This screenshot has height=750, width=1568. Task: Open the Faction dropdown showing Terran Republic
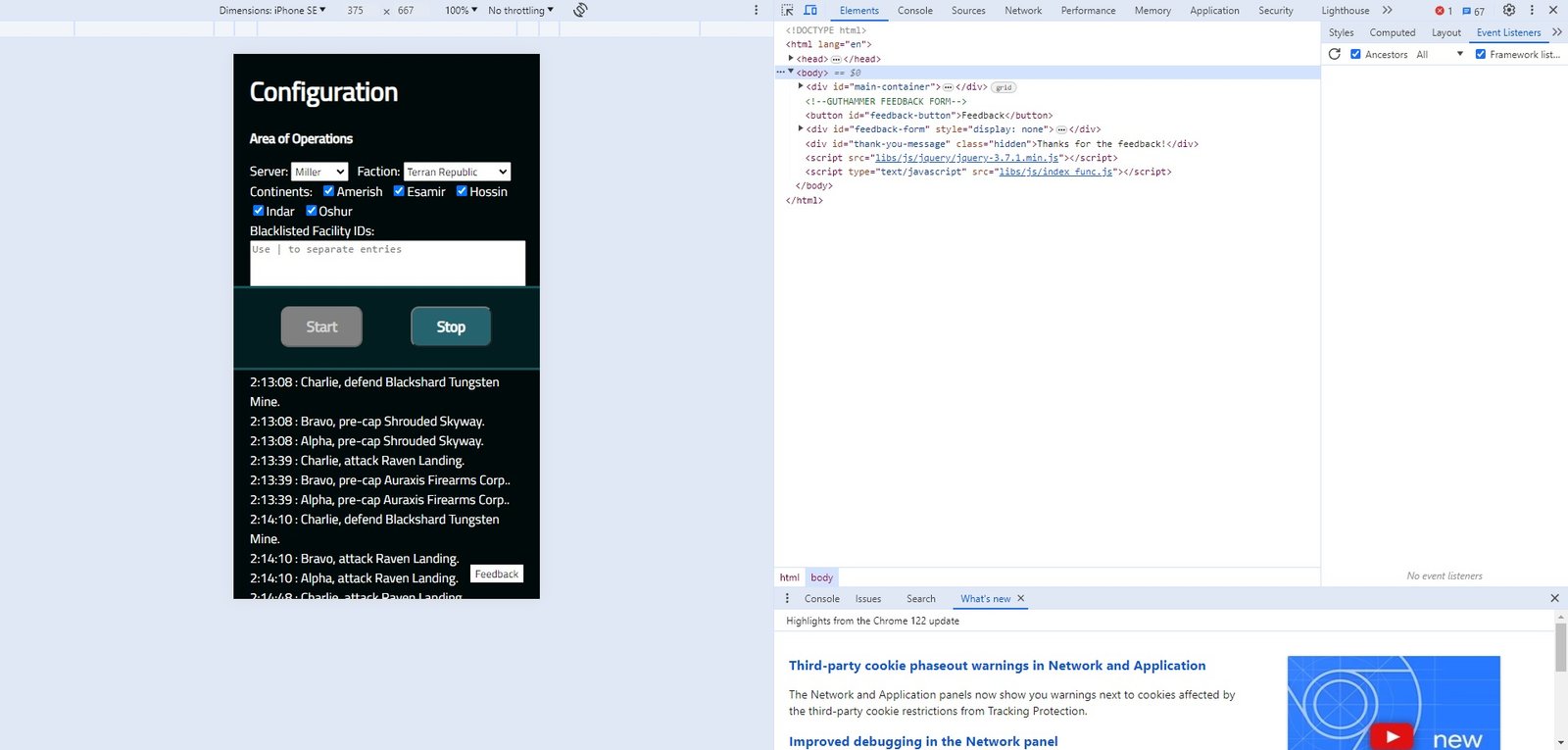click(457, 172)
